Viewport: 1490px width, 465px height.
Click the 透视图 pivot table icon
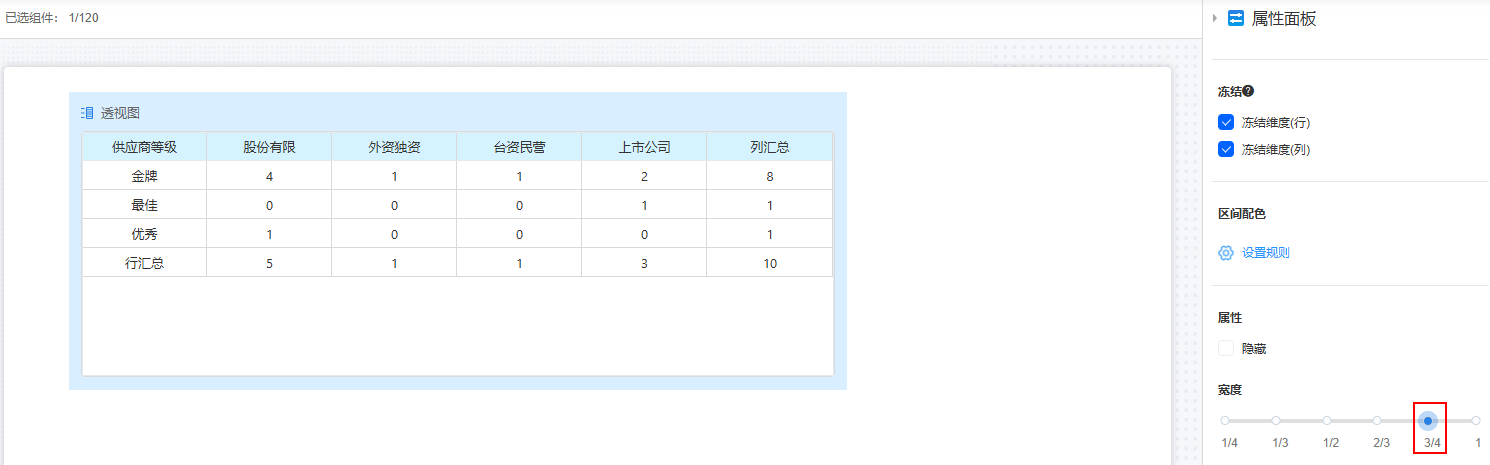click(87, 113)
